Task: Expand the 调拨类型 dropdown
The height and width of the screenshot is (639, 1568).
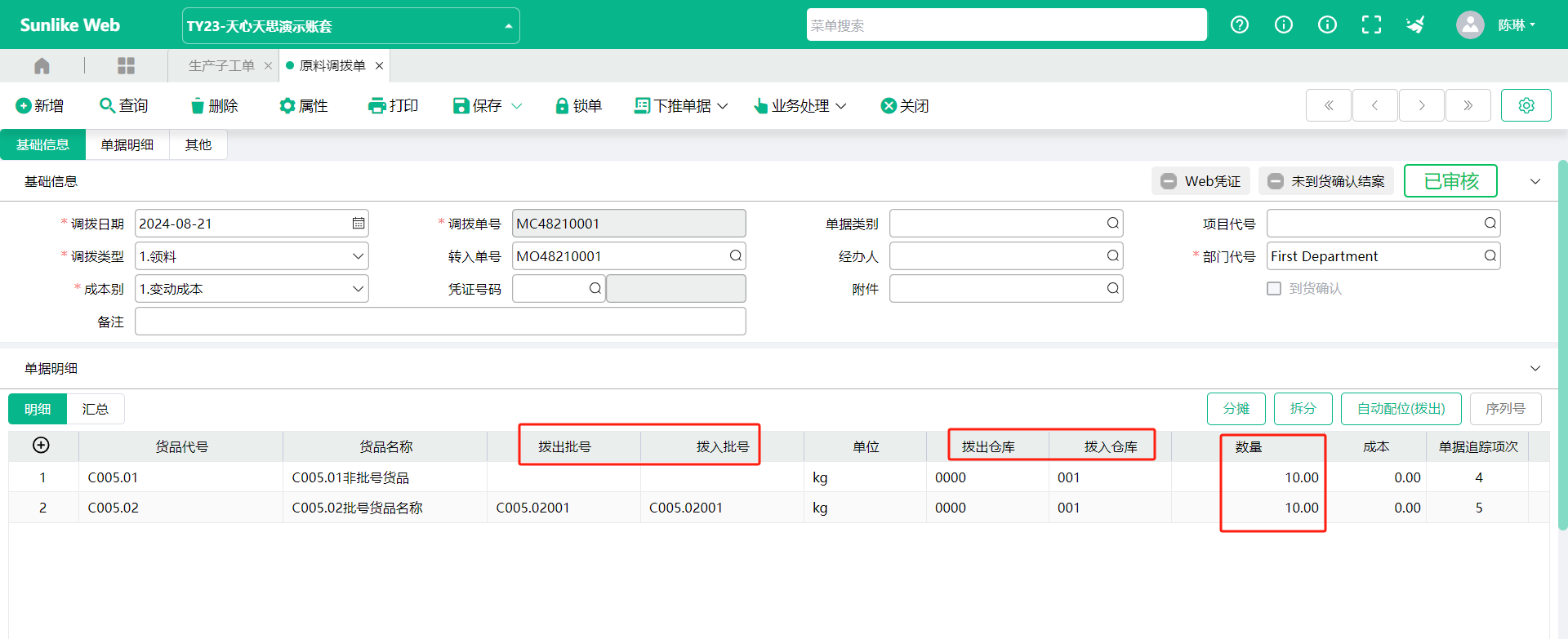Action: 358,256
